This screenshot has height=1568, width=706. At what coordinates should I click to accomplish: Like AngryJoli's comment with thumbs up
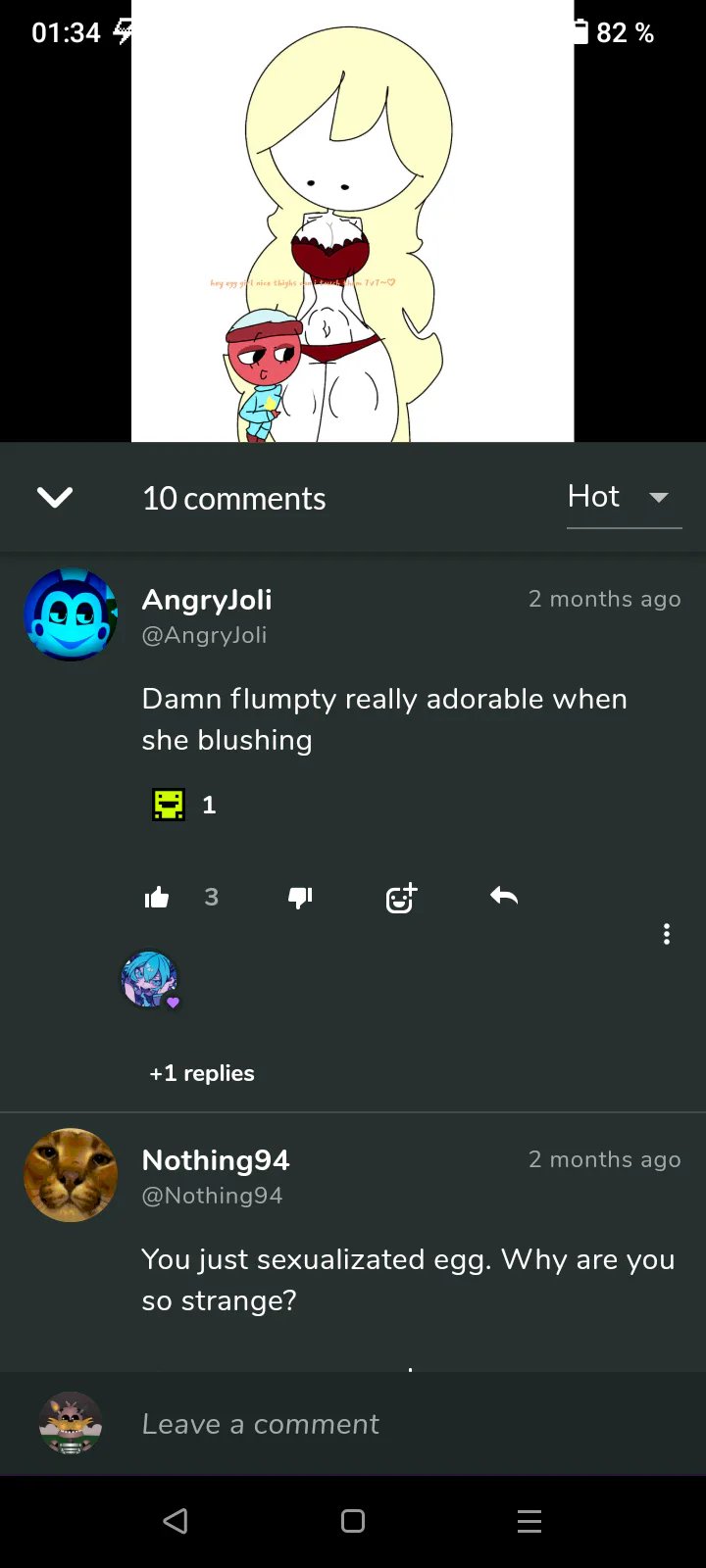coord(157,897)
